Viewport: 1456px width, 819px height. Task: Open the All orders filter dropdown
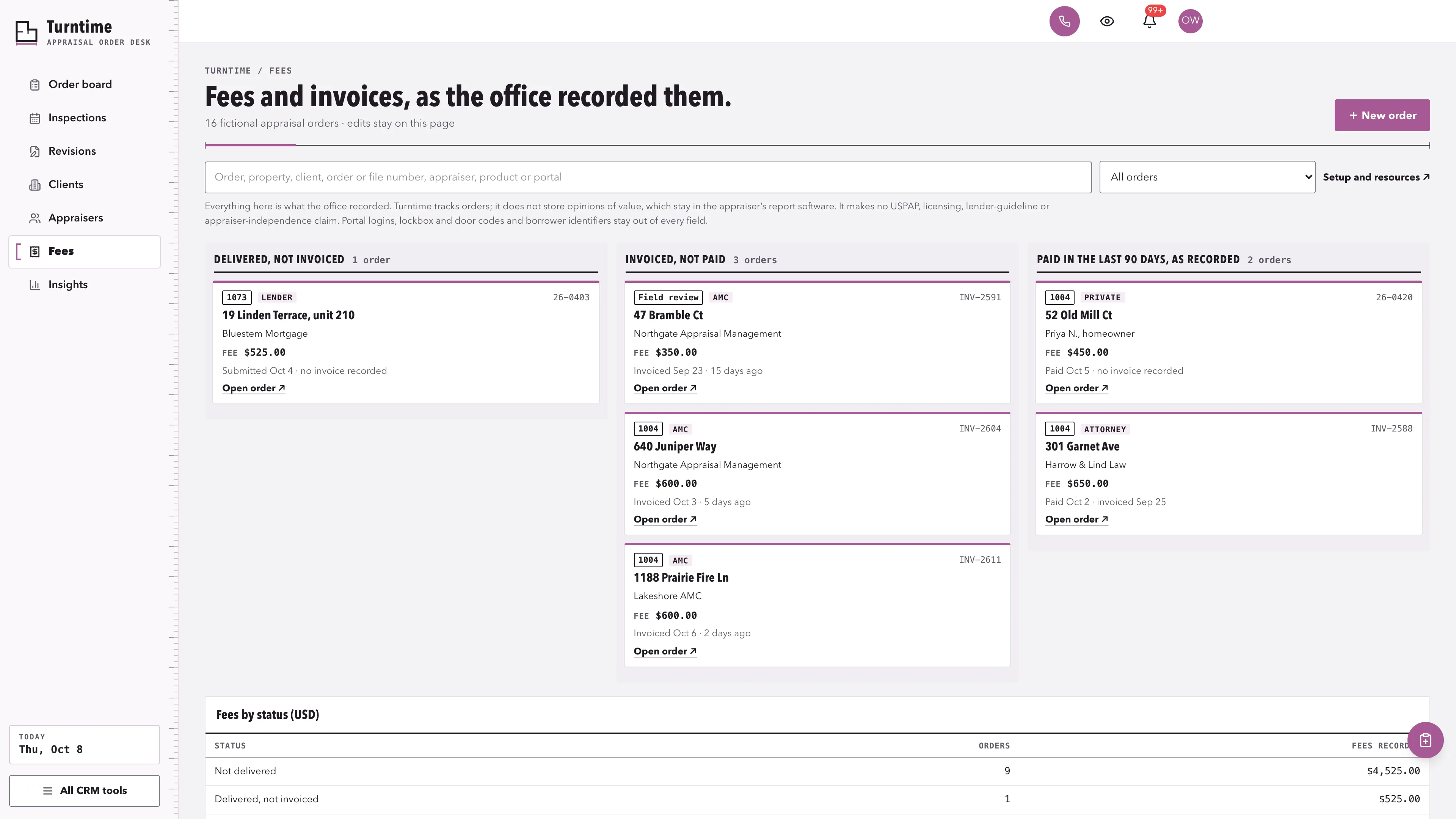[x=1207, y=177]
